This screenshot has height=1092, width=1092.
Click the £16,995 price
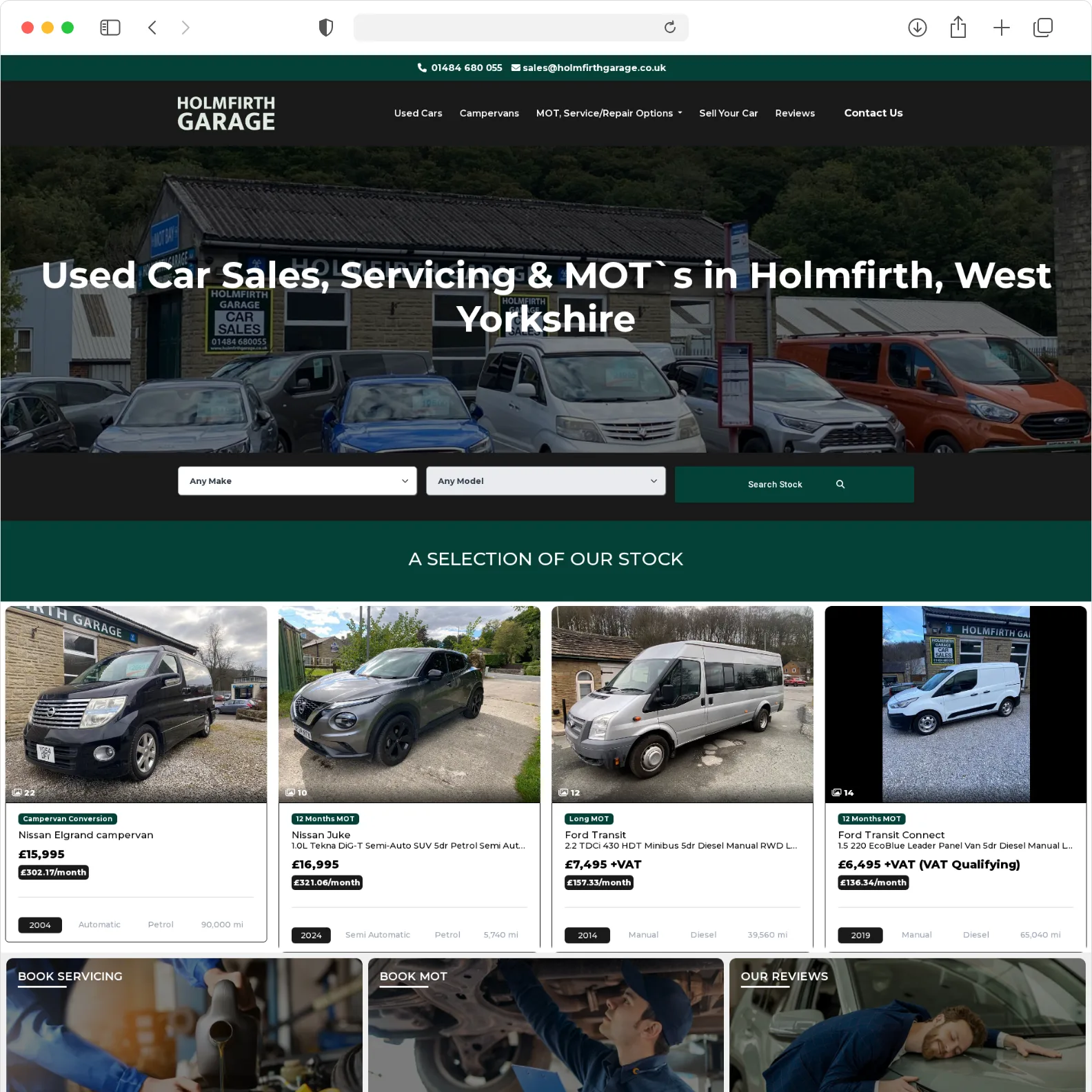[315, 865]
